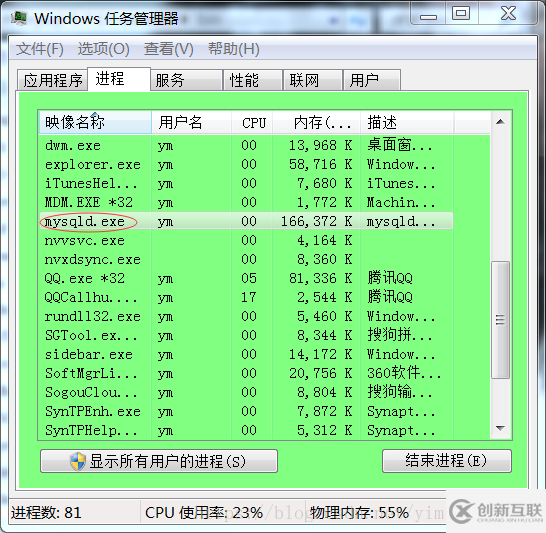Viewport: 546px width, 533px height.
Task: Open the 帮助(H) menu
Action: pyautogui.click(x=234, y=49)
